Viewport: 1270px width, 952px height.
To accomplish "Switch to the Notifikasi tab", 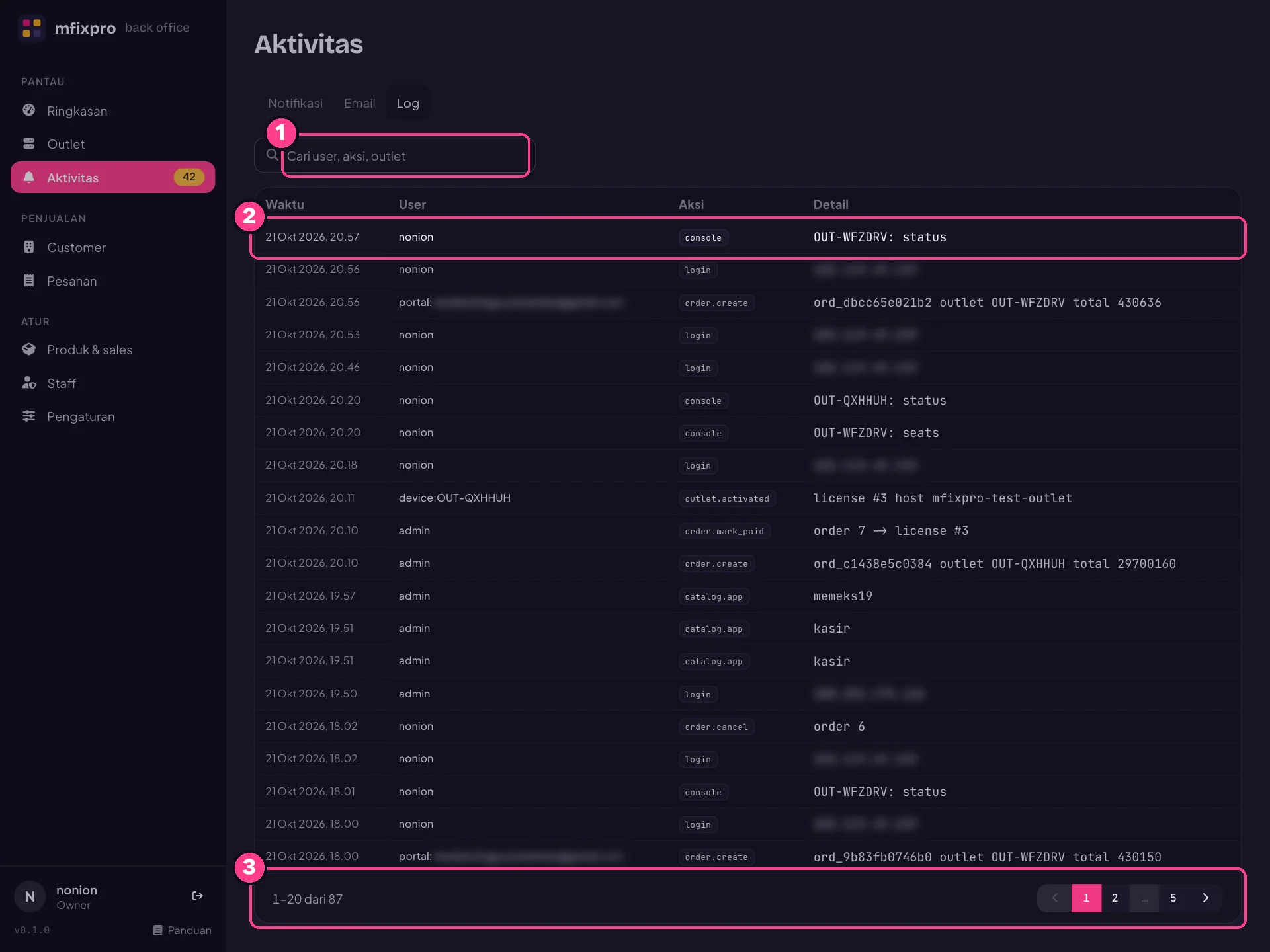I will point(295,103).
